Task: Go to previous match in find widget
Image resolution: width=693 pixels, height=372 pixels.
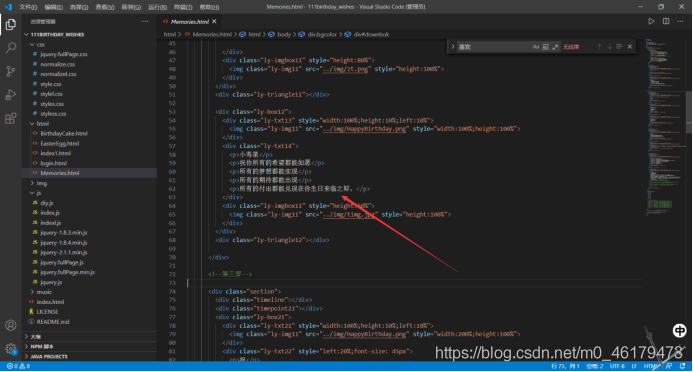Action: tap(599, 46)
